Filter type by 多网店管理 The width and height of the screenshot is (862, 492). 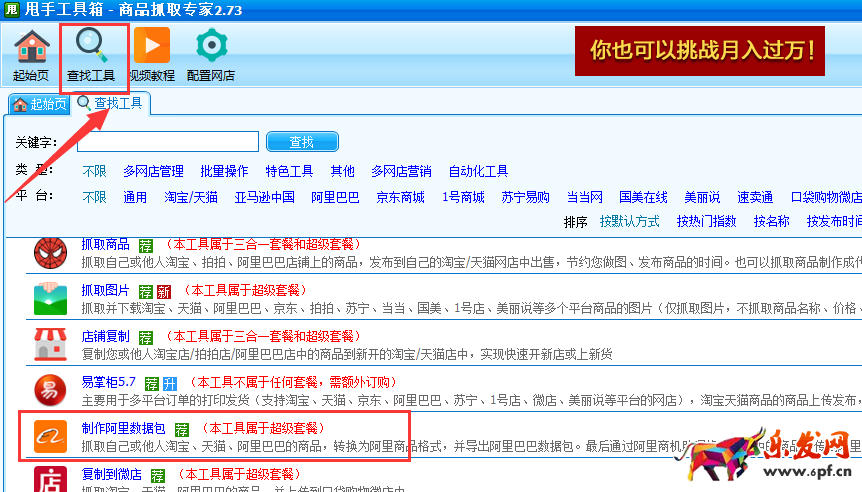click(x=153, y=172)
